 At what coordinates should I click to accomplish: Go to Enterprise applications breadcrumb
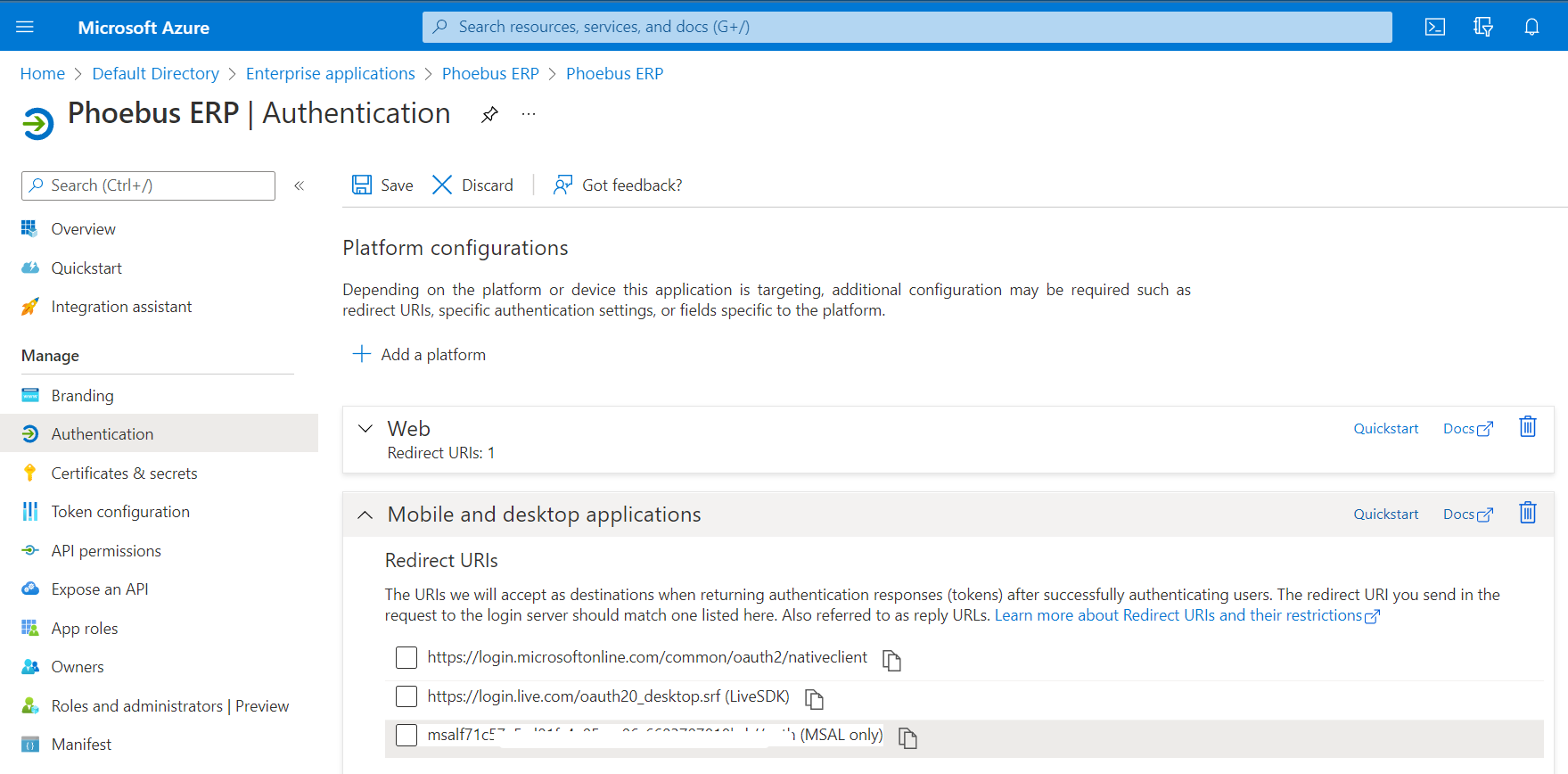(331, 74)
